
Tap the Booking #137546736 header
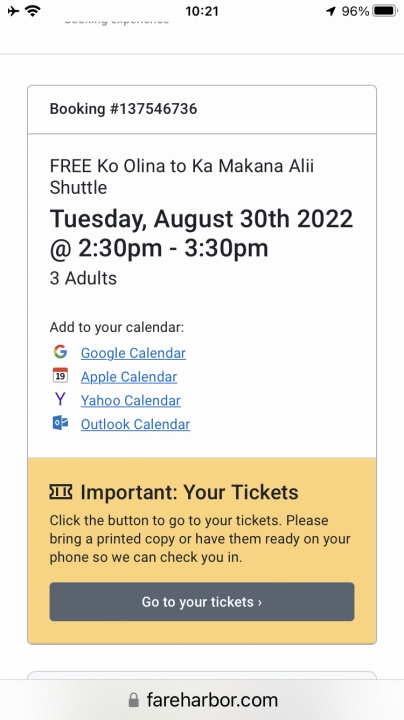point(123,109)
